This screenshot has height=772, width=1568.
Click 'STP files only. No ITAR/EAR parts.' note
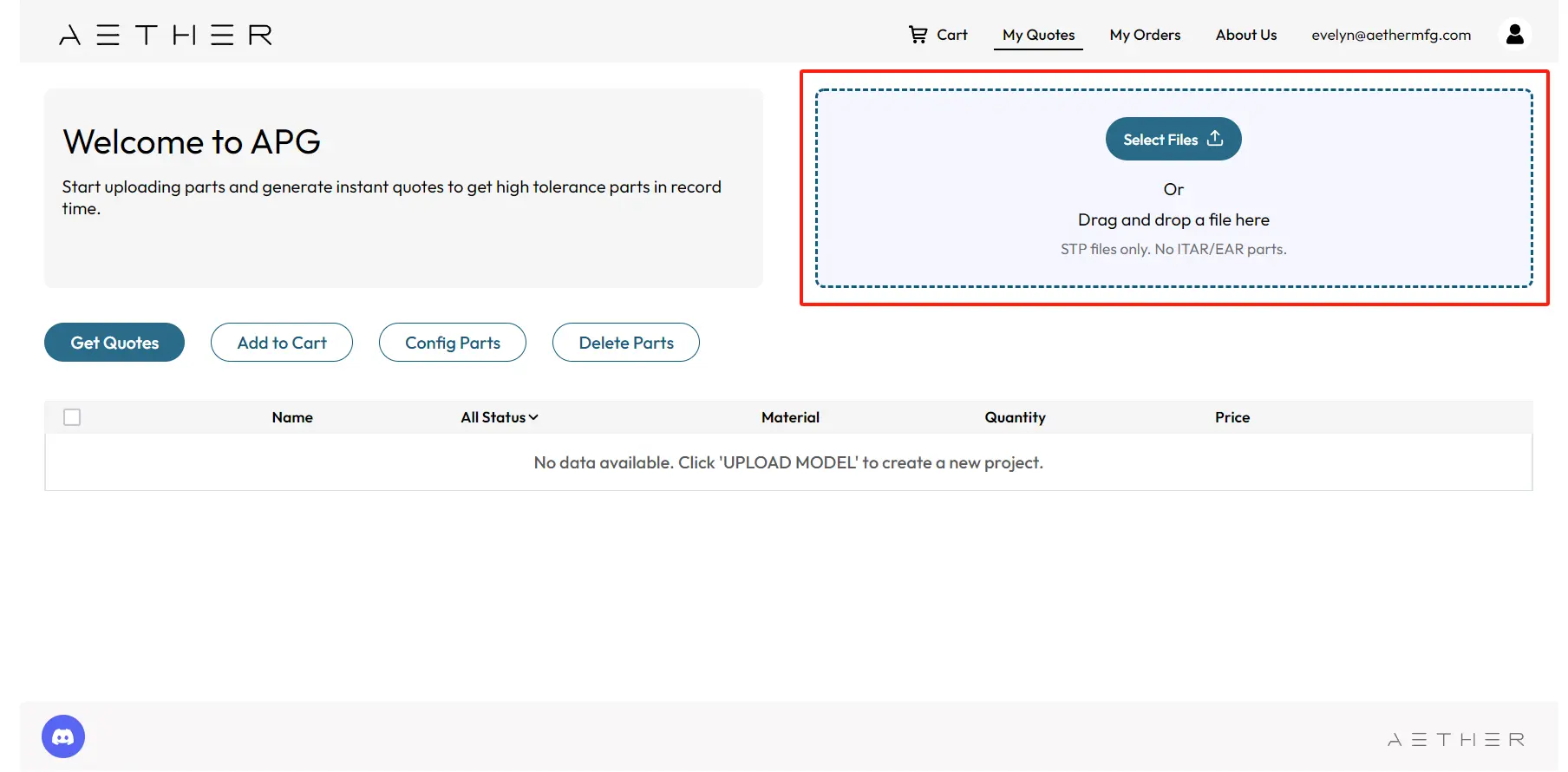[x=1173, y=249]
